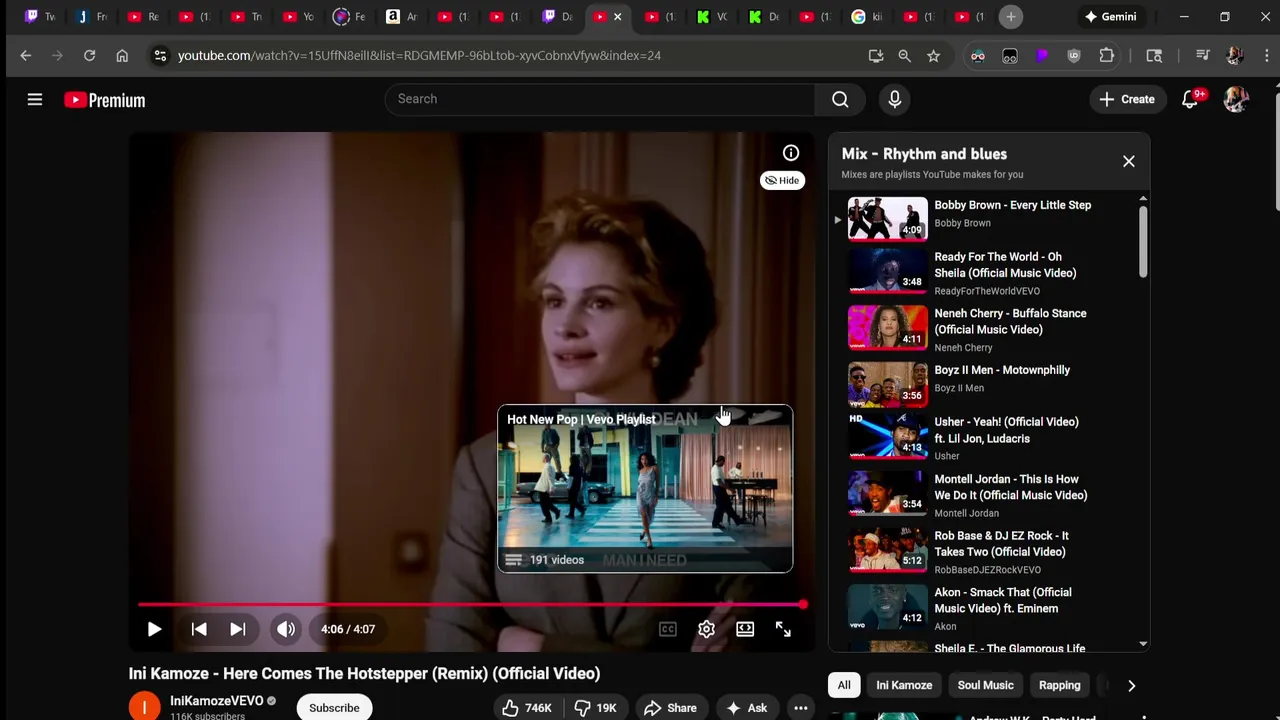Seek on the video progress bar
The image size is (1280, 720).
point(471,605)
